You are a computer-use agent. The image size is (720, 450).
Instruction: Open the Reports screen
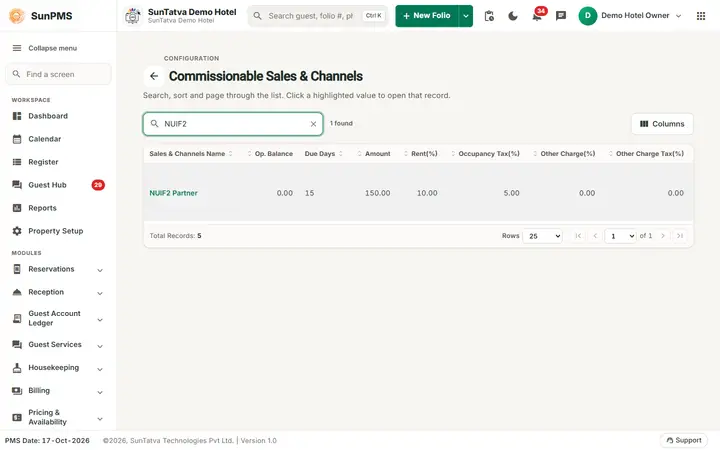tap(58, 208)
